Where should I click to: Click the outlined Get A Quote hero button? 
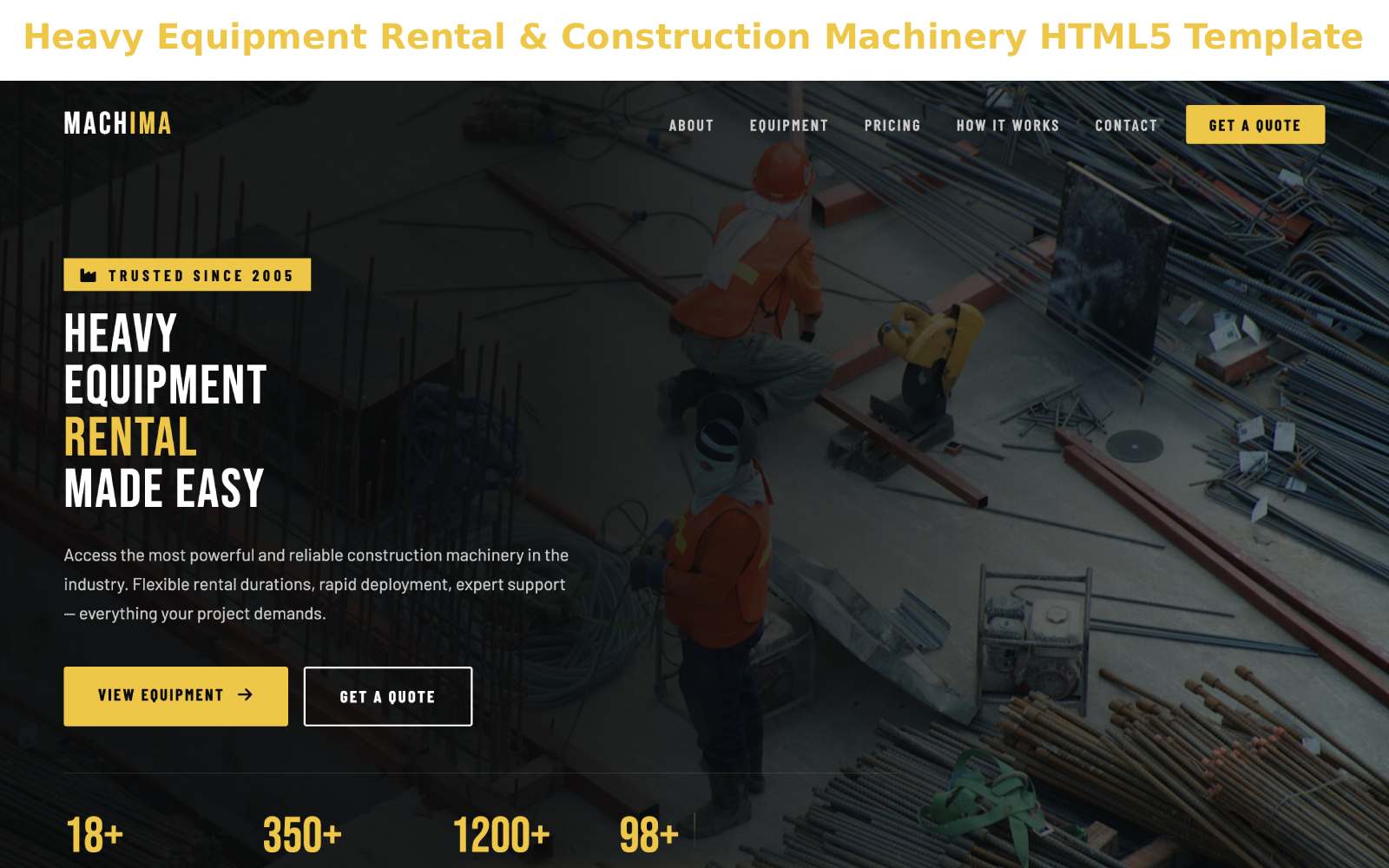tap(387, 695)
